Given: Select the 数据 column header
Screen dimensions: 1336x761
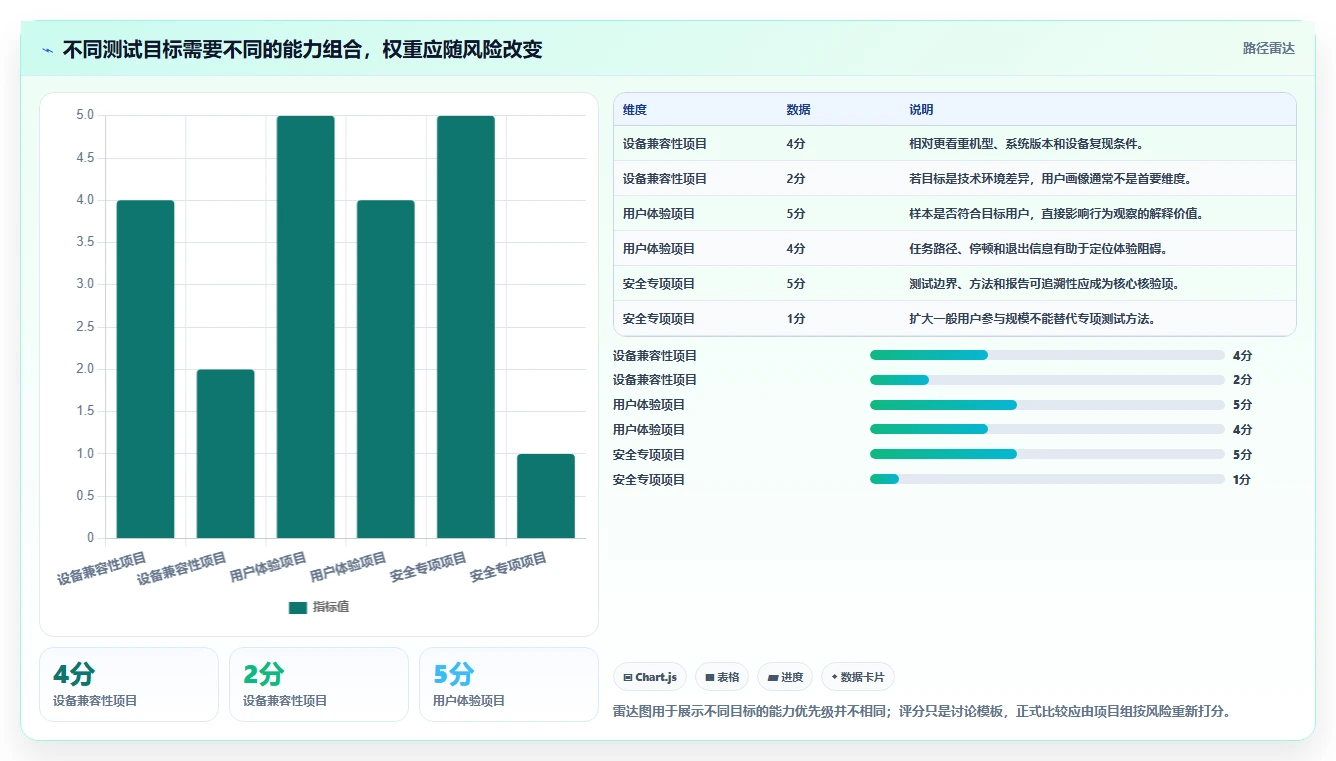Looking at the screenshot, I should point(798,110).
